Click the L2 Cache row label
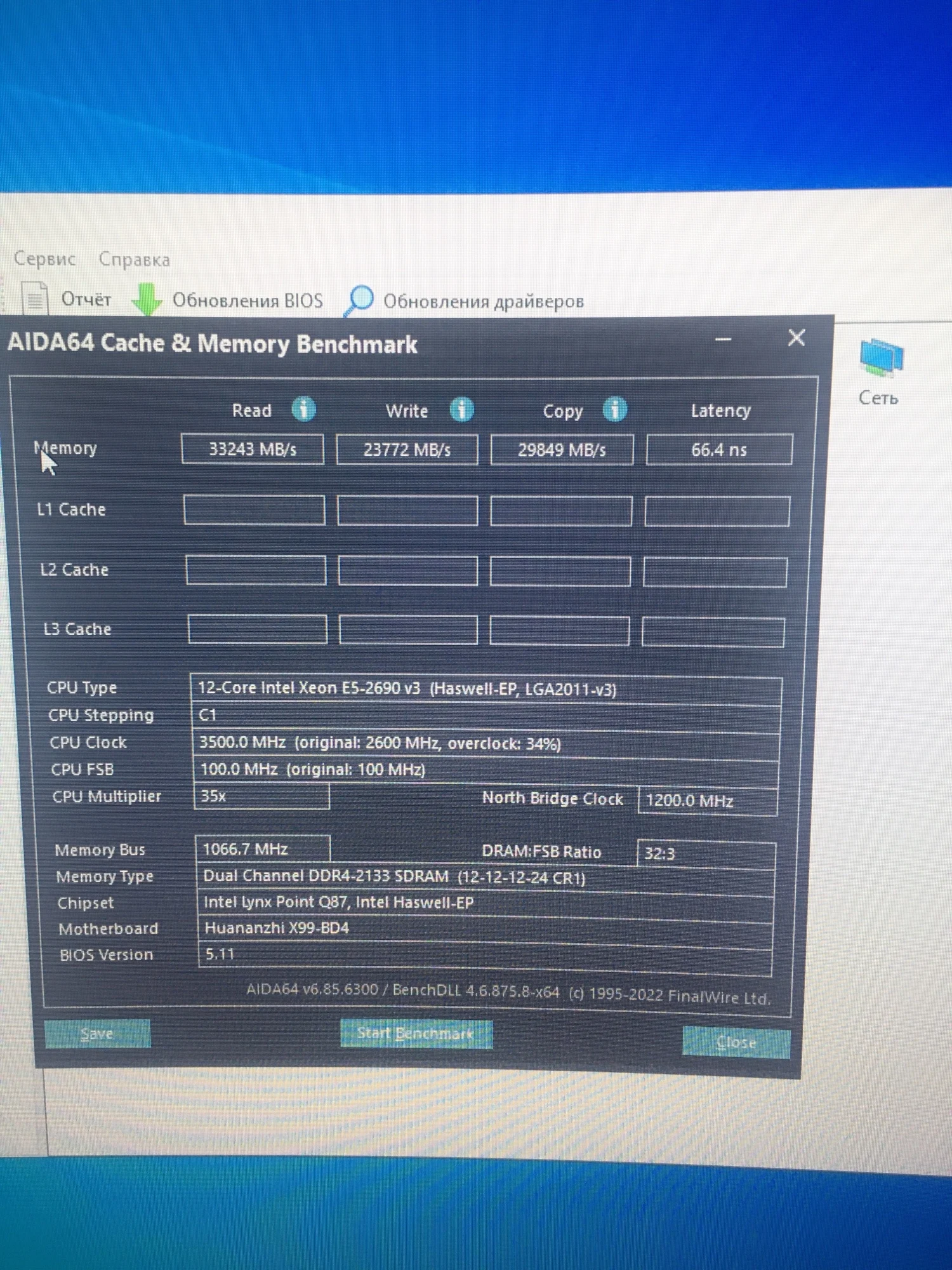Screen dimensions: 952x1270 click(x=74, y=570)
